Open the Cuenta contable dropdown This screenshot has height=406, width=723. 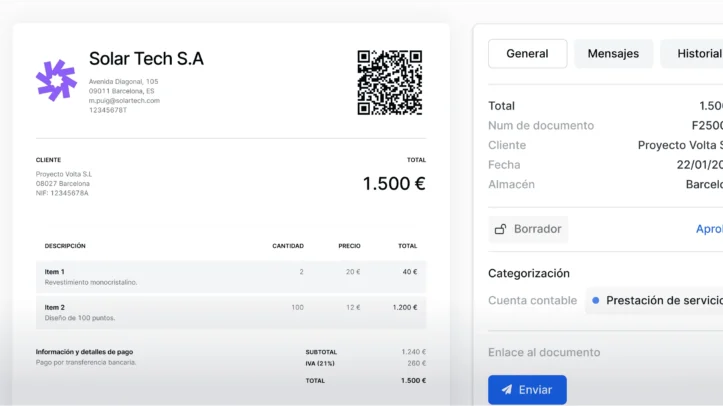(655, 300)
